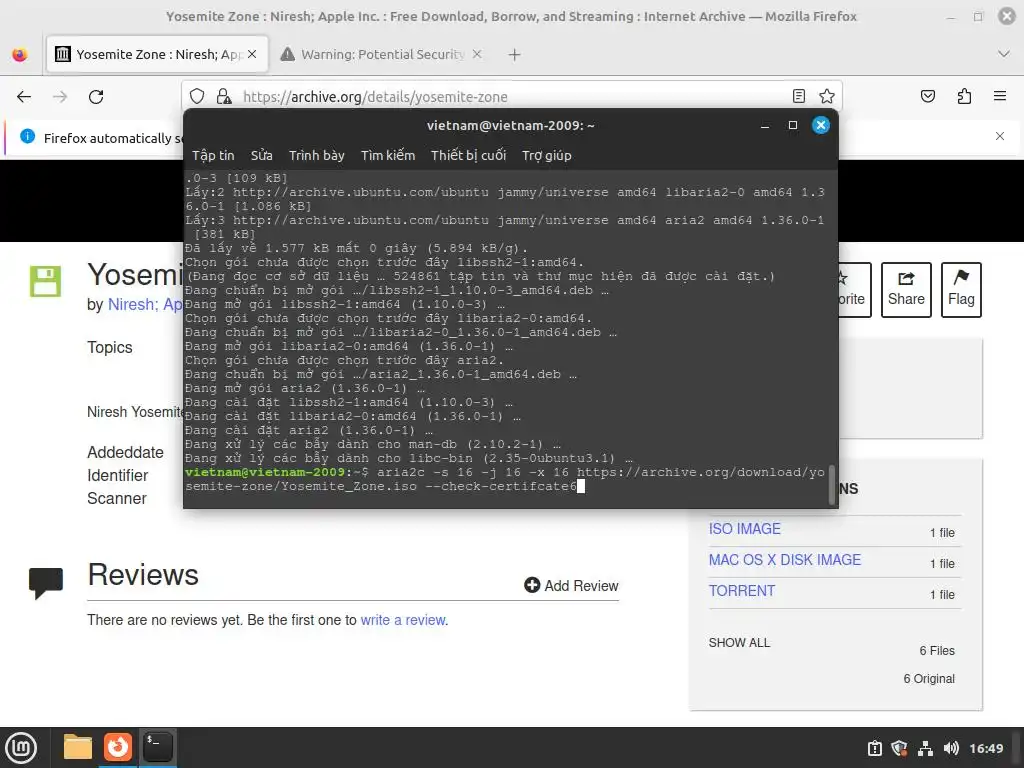This screenshot has width=1024, height=768.
Task: Click the partially hidden Favorite button
Action: point(854,290)
